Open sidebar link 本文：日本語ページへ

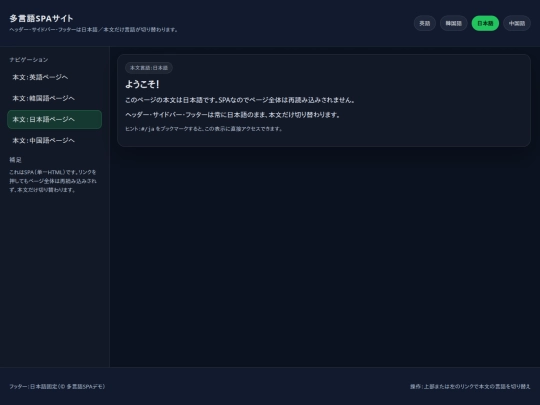54,120
